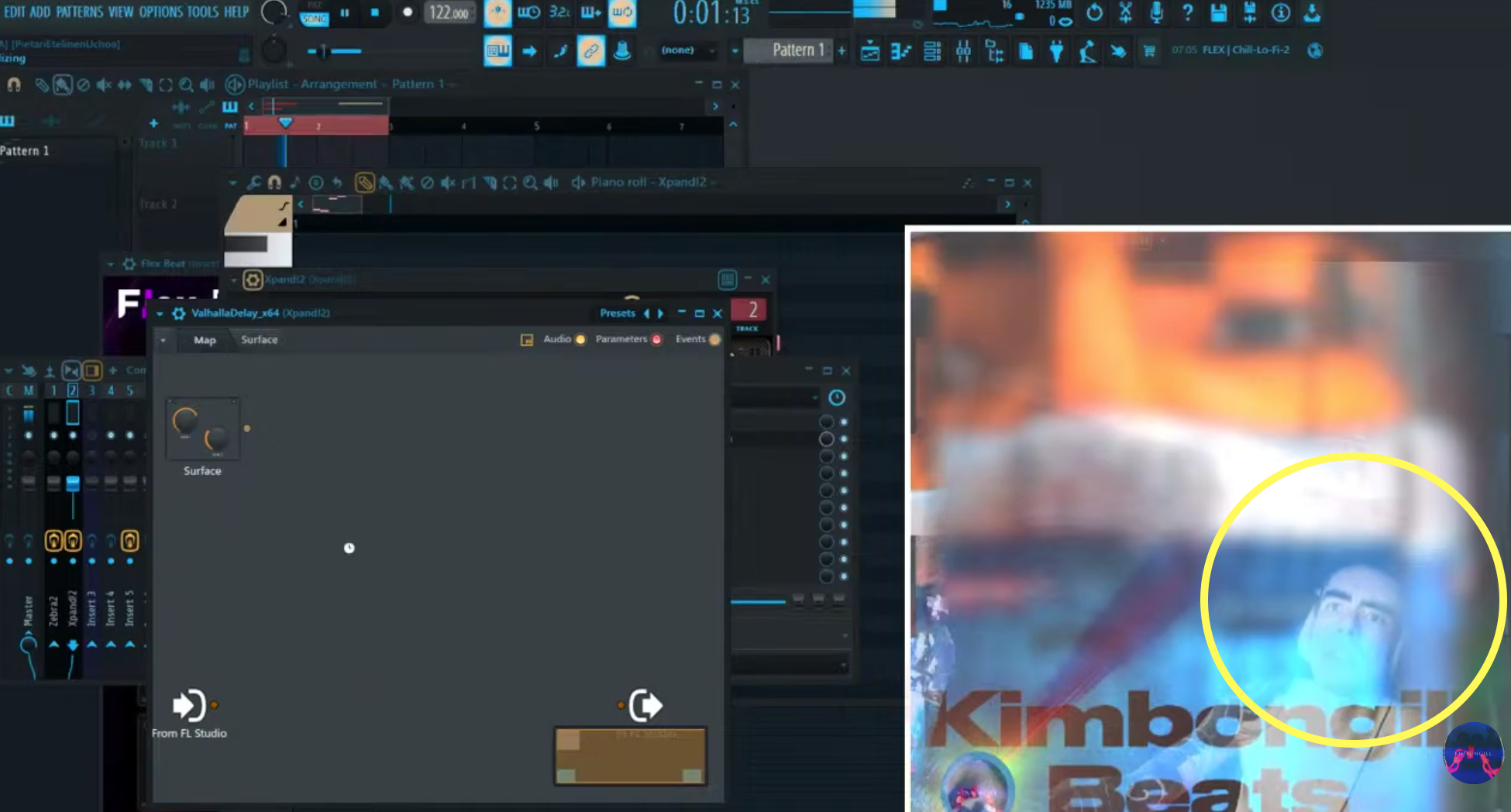This screenshot has width=1511, height=812.
Task: Expand Map tab left dropdown arrow
Action: pyautogui.click(x=163, y=340)
